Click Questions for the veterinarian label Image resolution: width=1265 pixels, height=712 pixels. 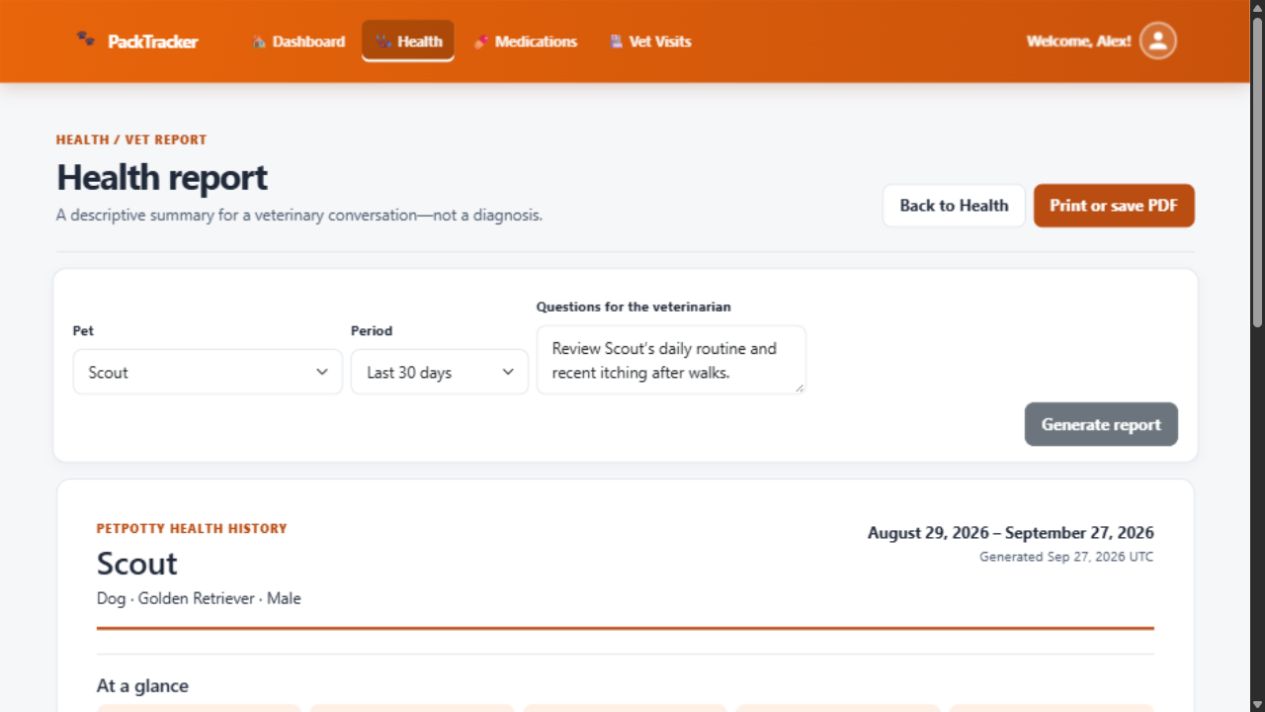(634, 307)
